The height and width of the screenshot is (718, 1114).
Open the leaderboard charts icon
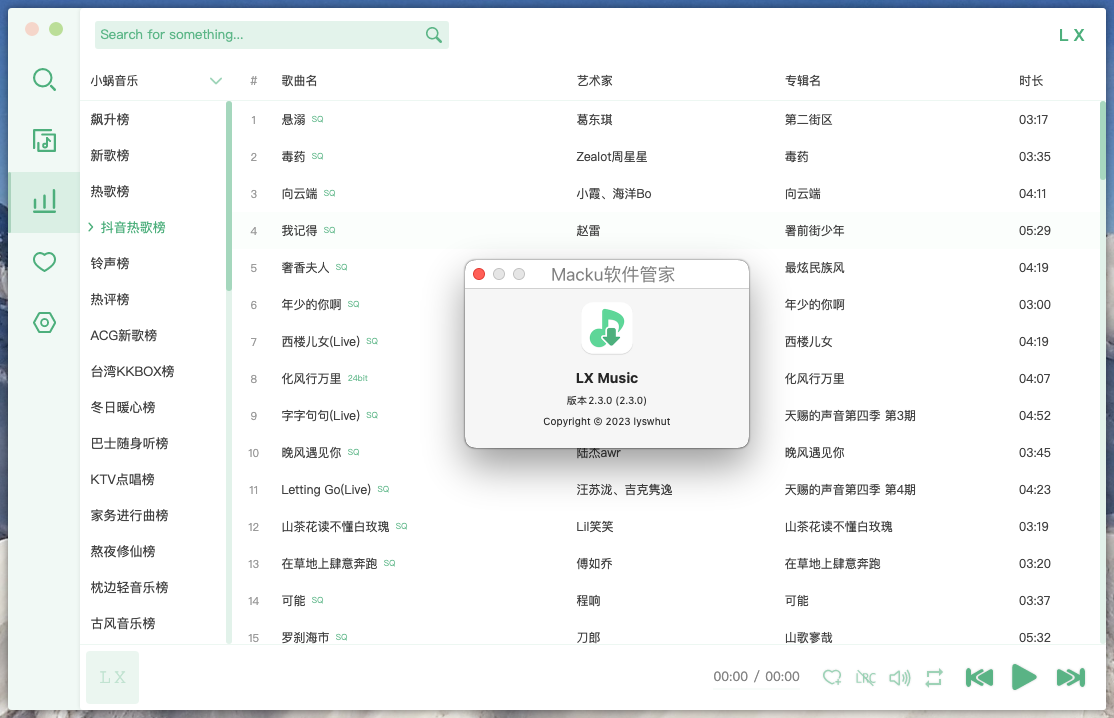point(44,202)
